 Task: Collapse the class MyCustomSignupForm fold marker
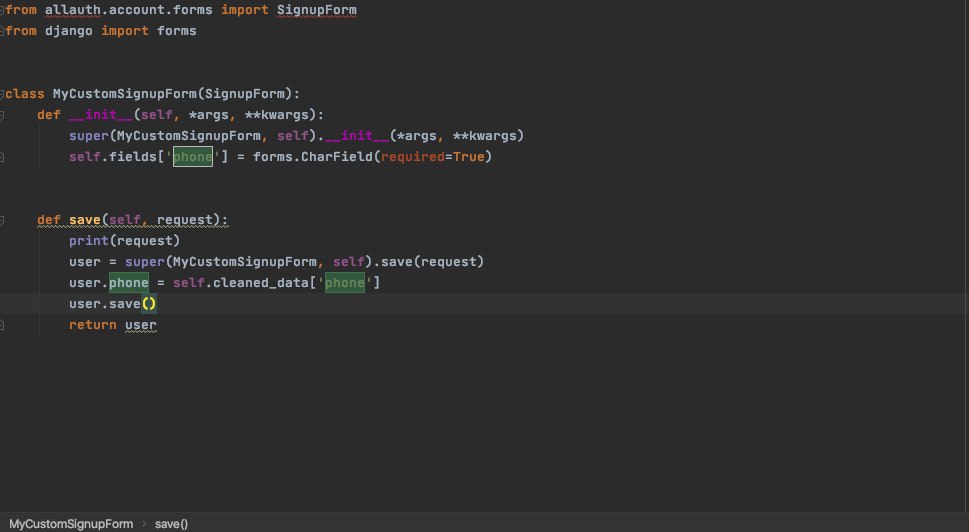coord(2,94)
